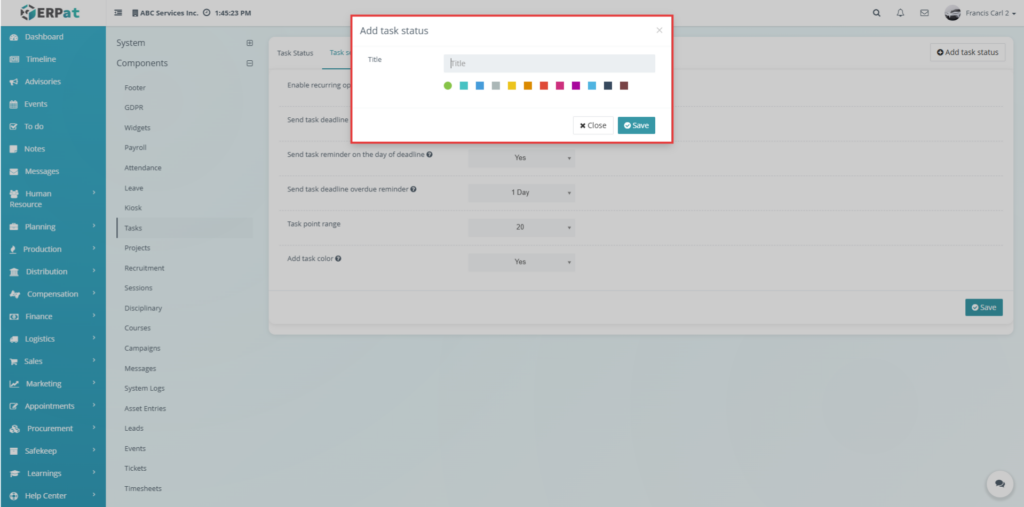
Task: Toggle the sidebar menu icon in top bar
Action: point(118,13)
